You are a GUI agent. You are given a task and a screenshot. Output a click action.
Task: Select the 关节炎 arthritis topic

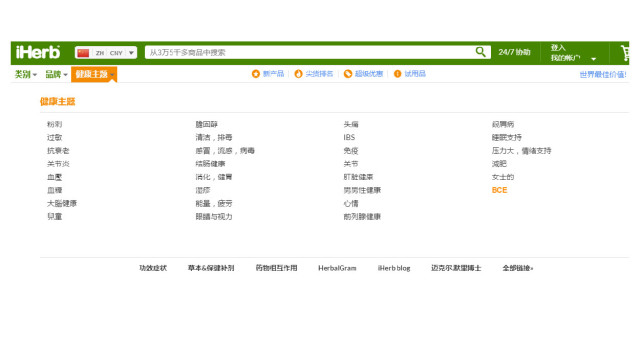pyautogui.click(x=58, y=164)
